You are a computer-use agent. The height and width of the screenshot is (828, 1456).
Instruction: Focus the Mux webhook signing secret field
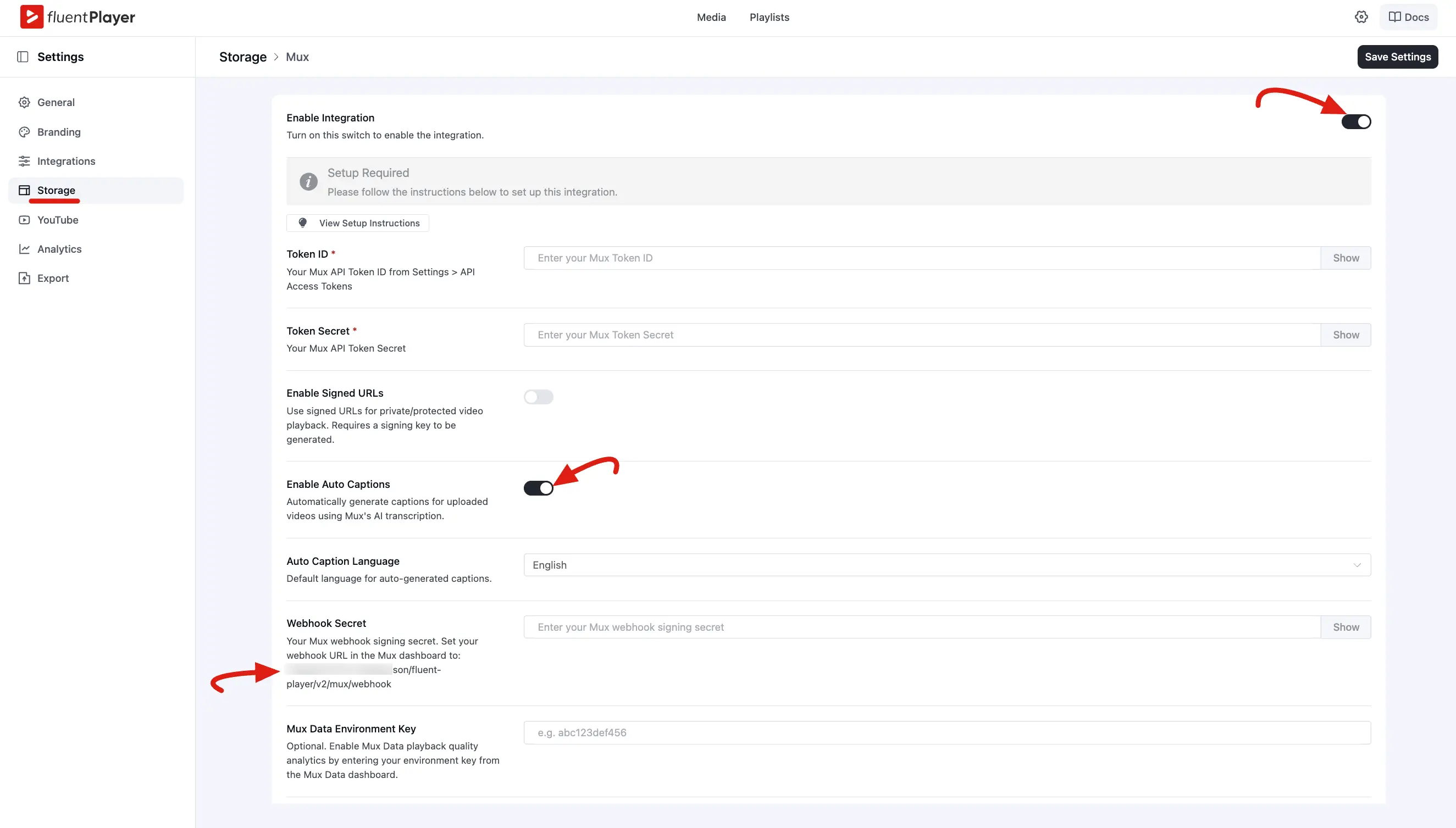pos(922,627)
